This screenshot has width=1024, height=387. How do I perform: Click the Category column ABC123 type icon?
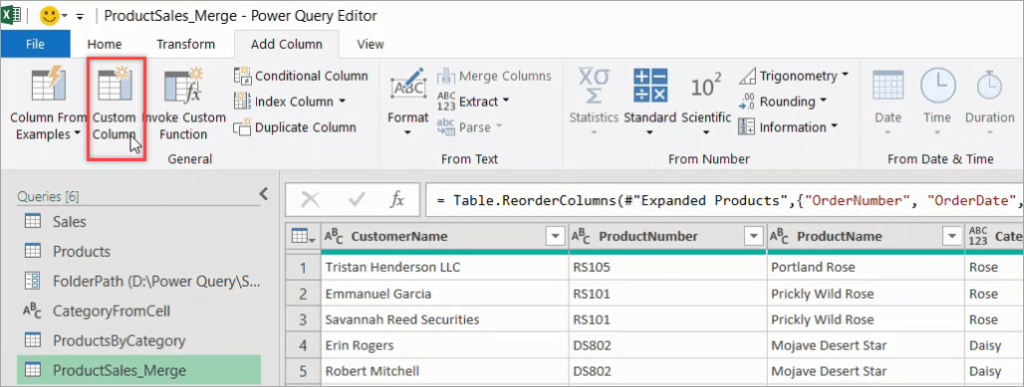pyautogui.click(x=978, y=237)
